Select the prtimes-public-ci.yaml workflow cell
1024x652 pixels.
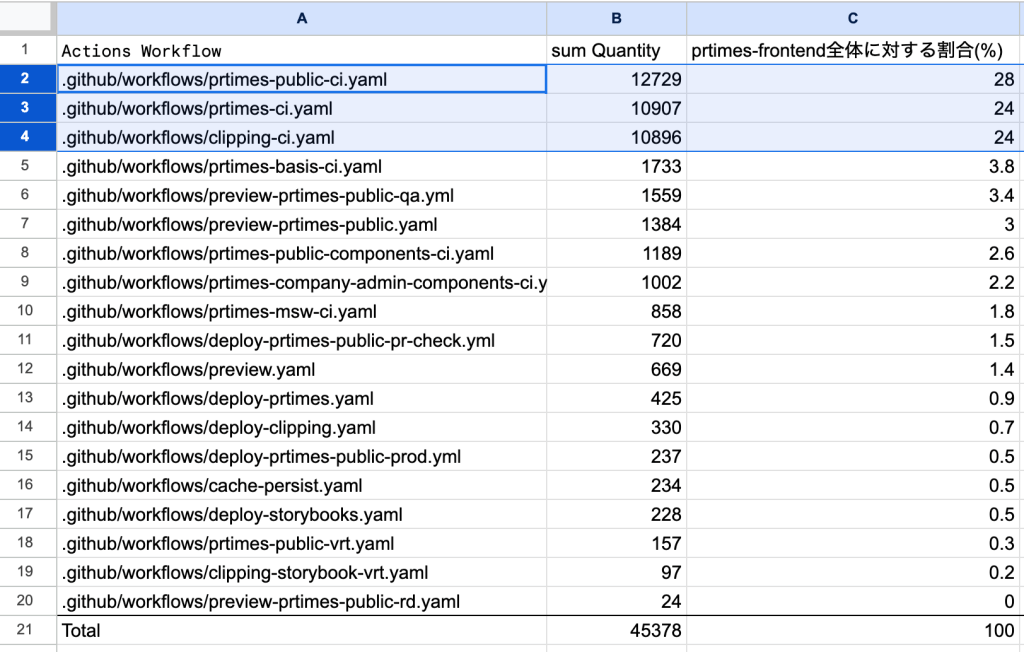click(x=301, y=79)
